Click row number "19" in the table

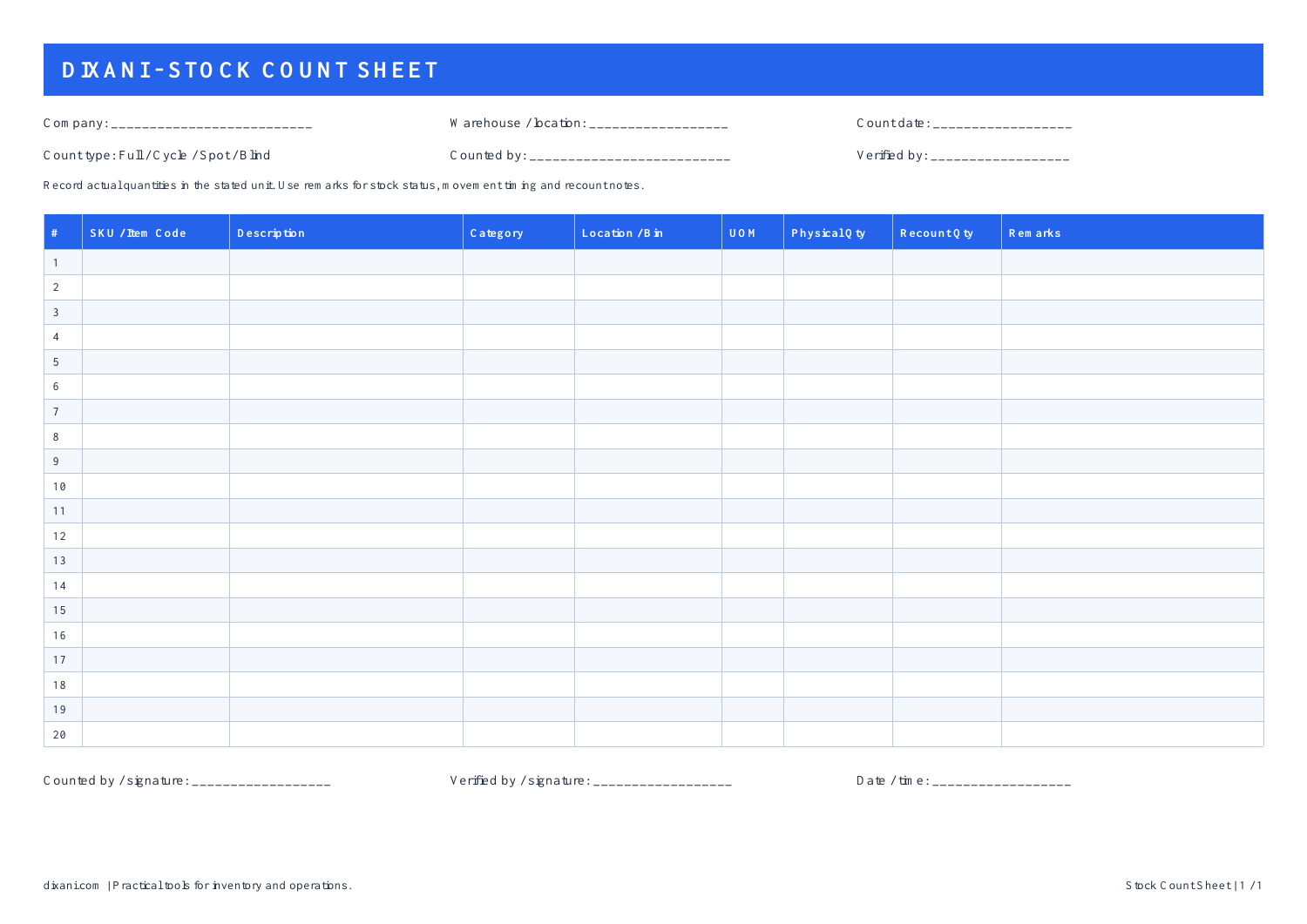59,709
